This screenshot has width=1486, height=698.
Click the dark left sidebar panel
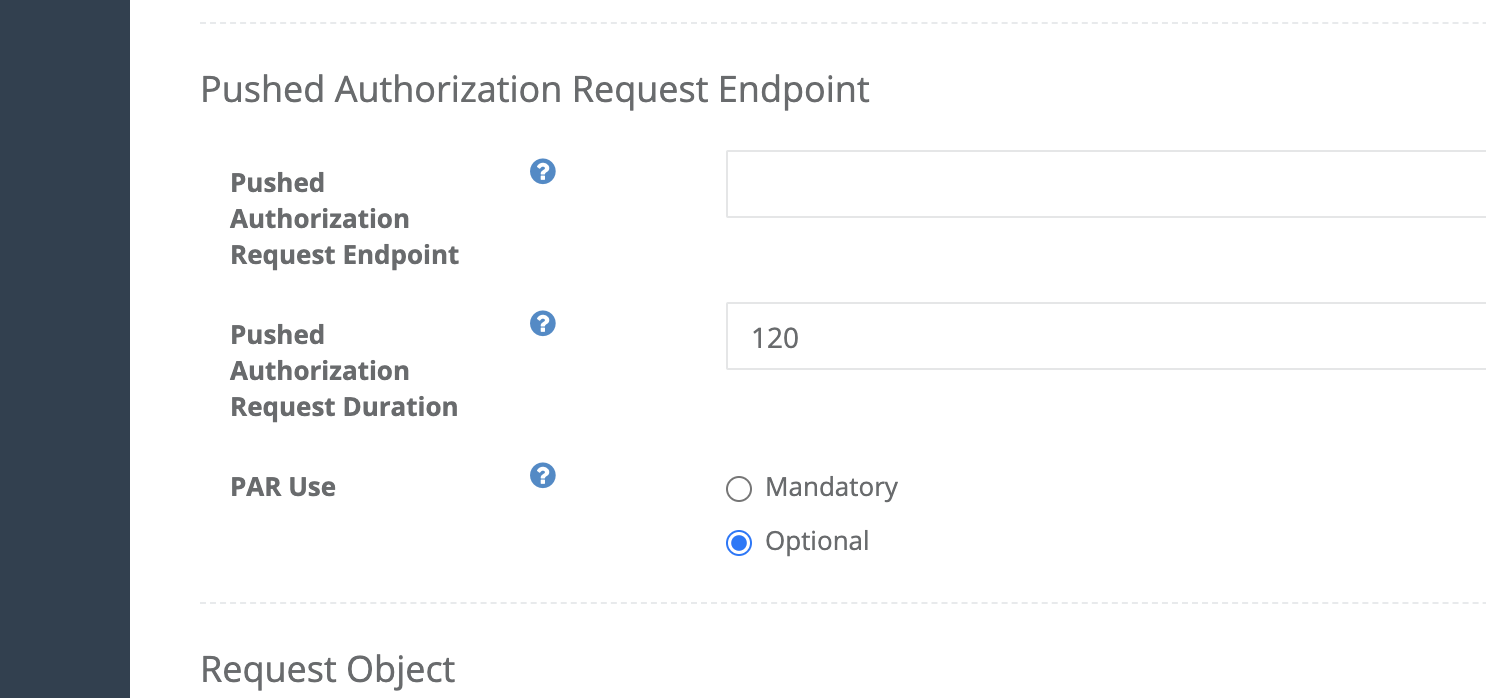65,349
